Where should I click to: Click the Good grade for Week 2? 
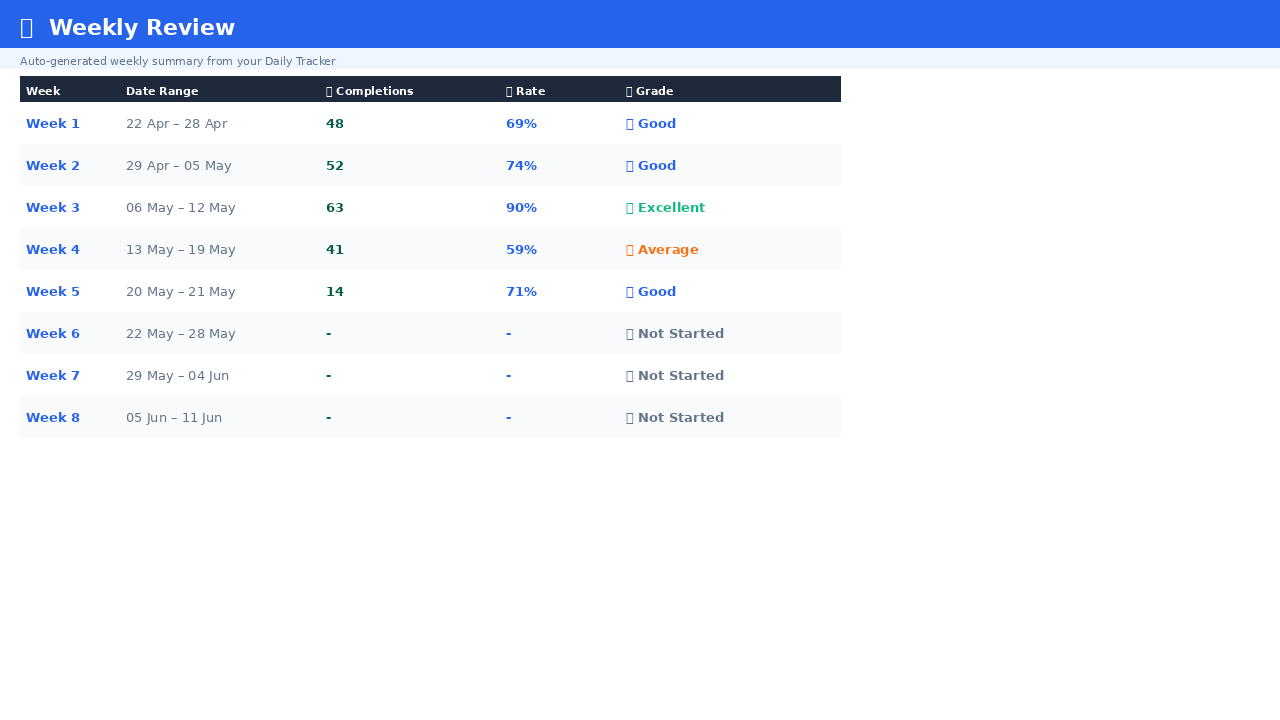(x=651, y=166)
